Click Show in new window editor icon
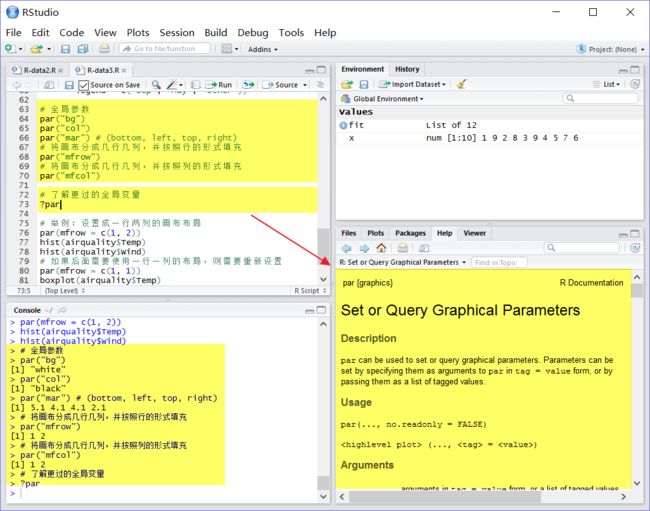 tap(49, 85)
